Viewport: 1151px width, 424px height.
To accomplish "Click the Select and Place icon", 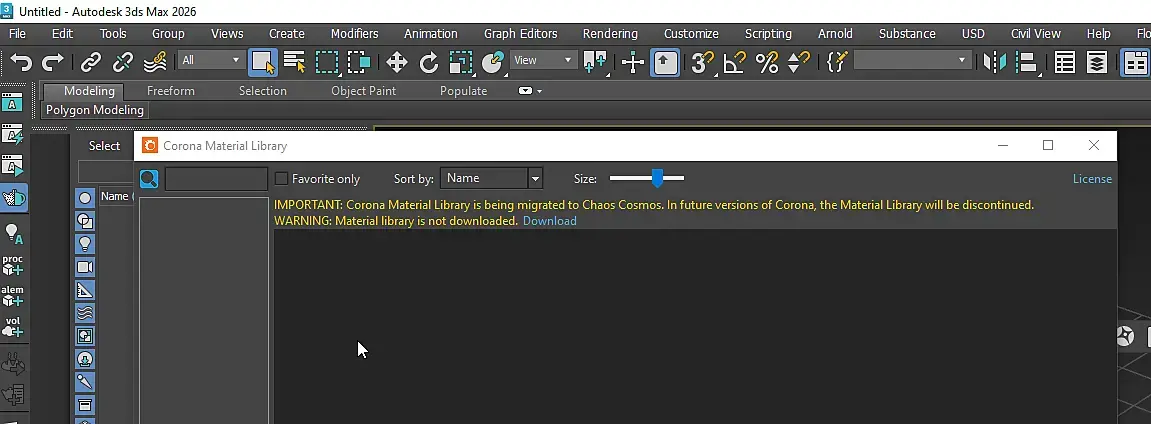I will tap(493, 62).
